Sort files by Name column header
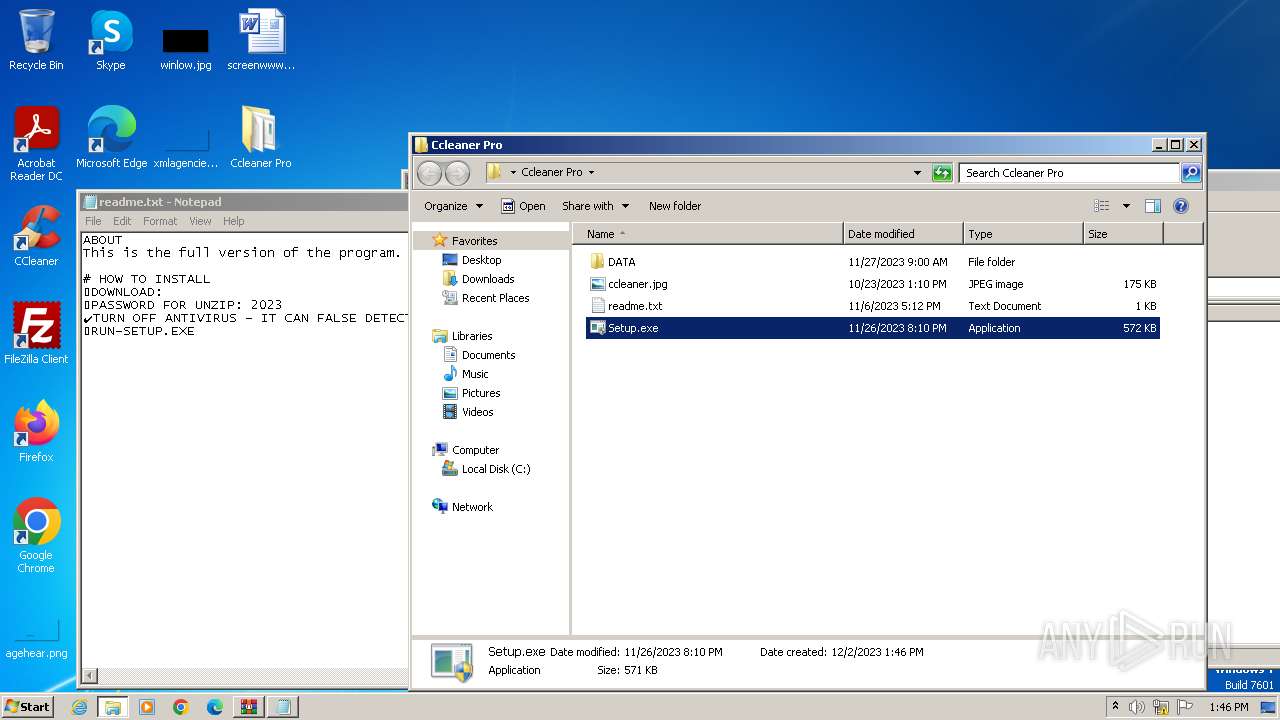1280x720 pixels. 709,234
